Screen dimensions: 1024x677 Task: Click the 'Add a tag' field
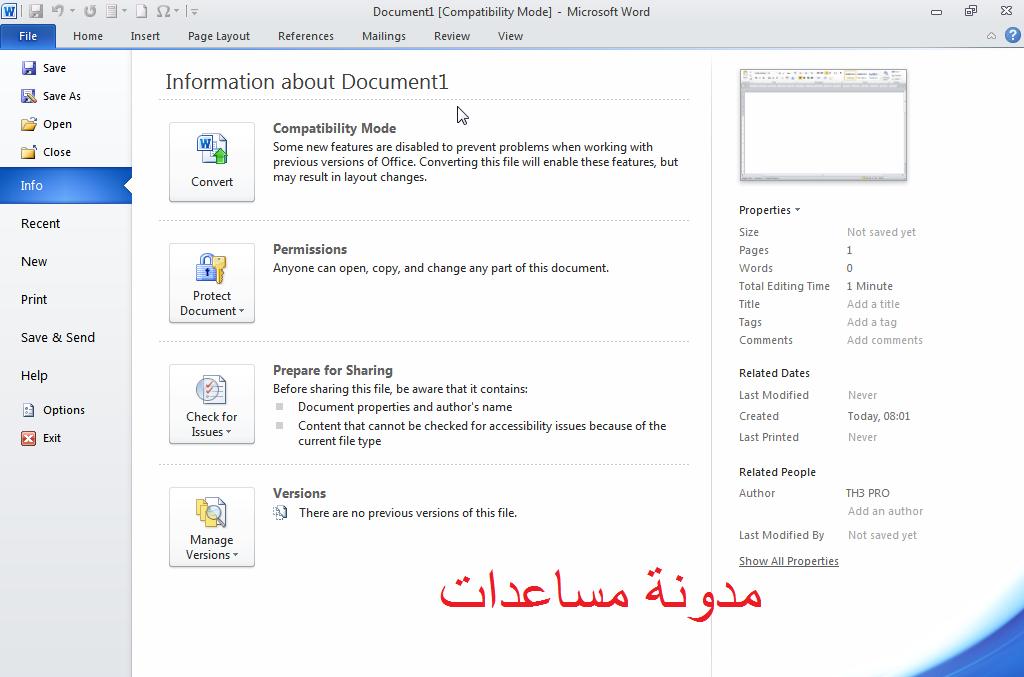coord(872,322)
